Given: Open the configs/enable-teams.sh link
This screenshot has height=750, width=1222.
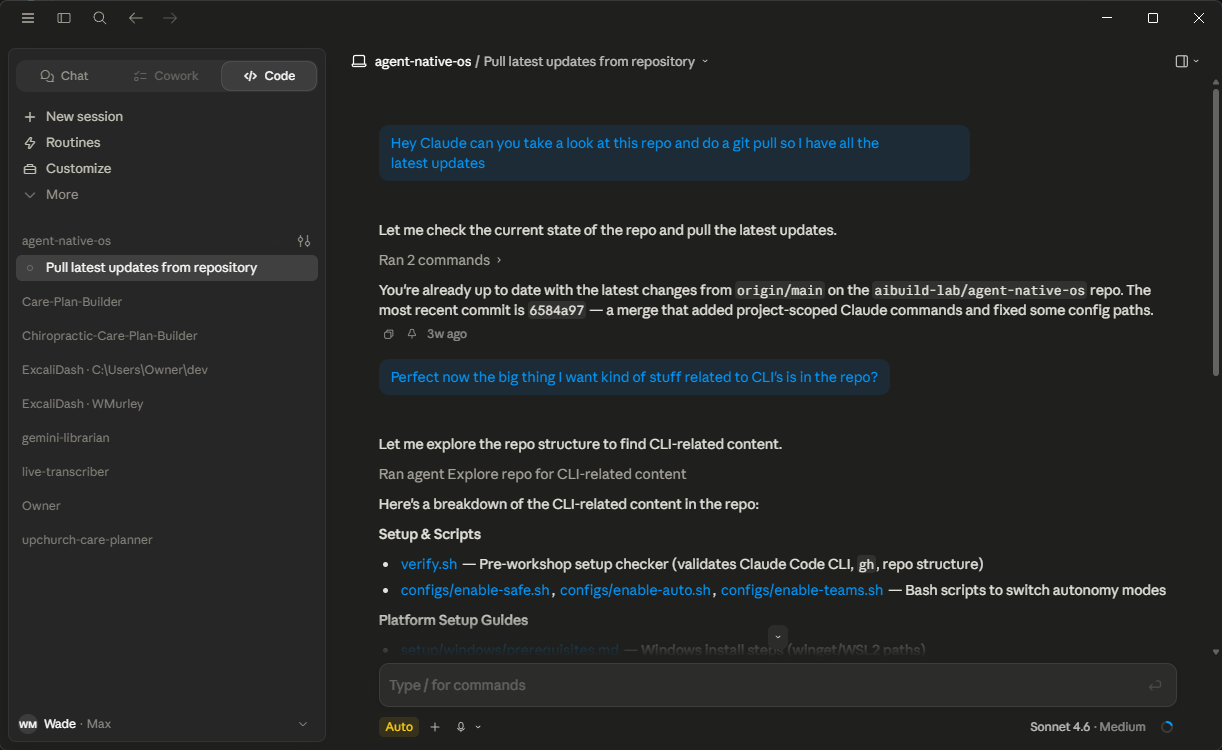Looking at the screenshot, I should pos(802,590).
